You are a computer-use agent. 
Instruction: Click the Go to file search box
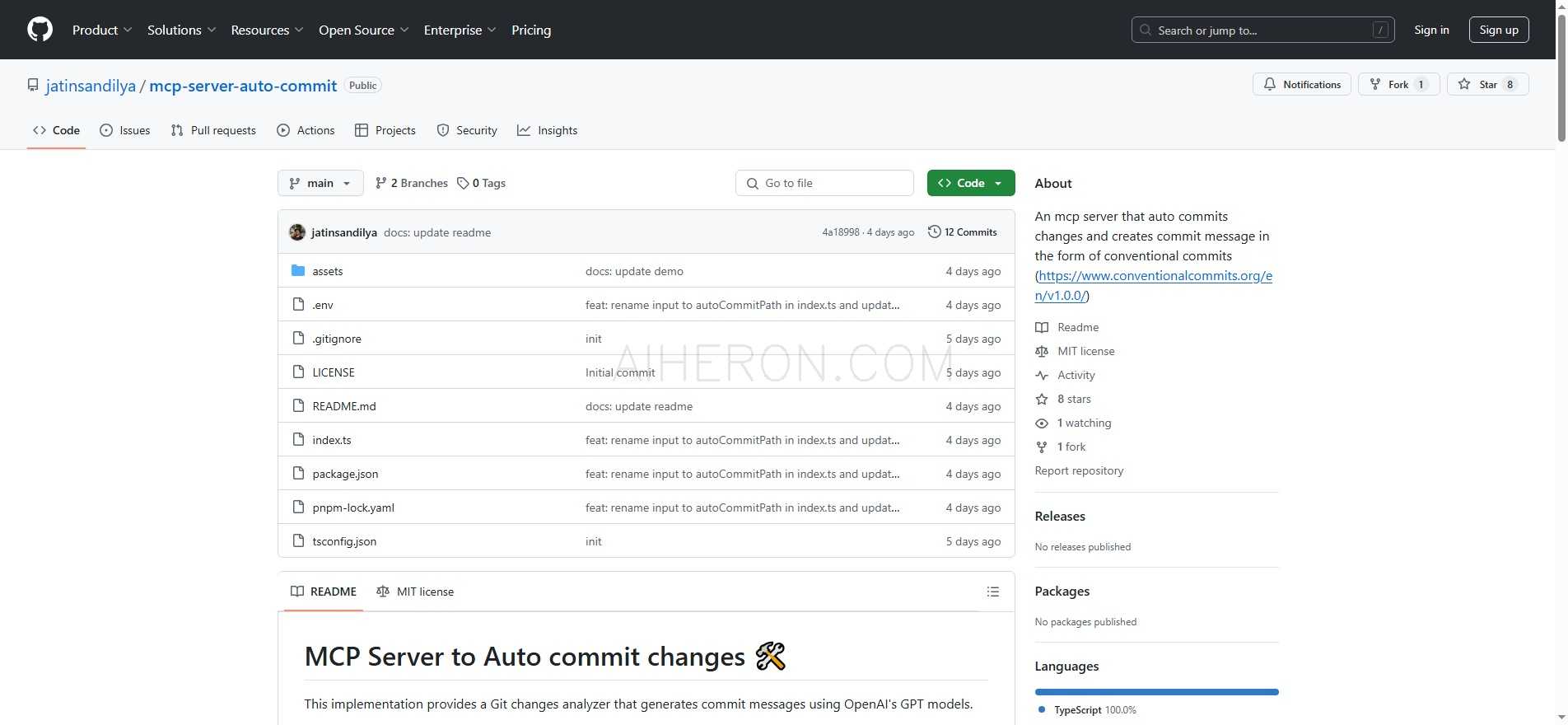click(824, 183)
